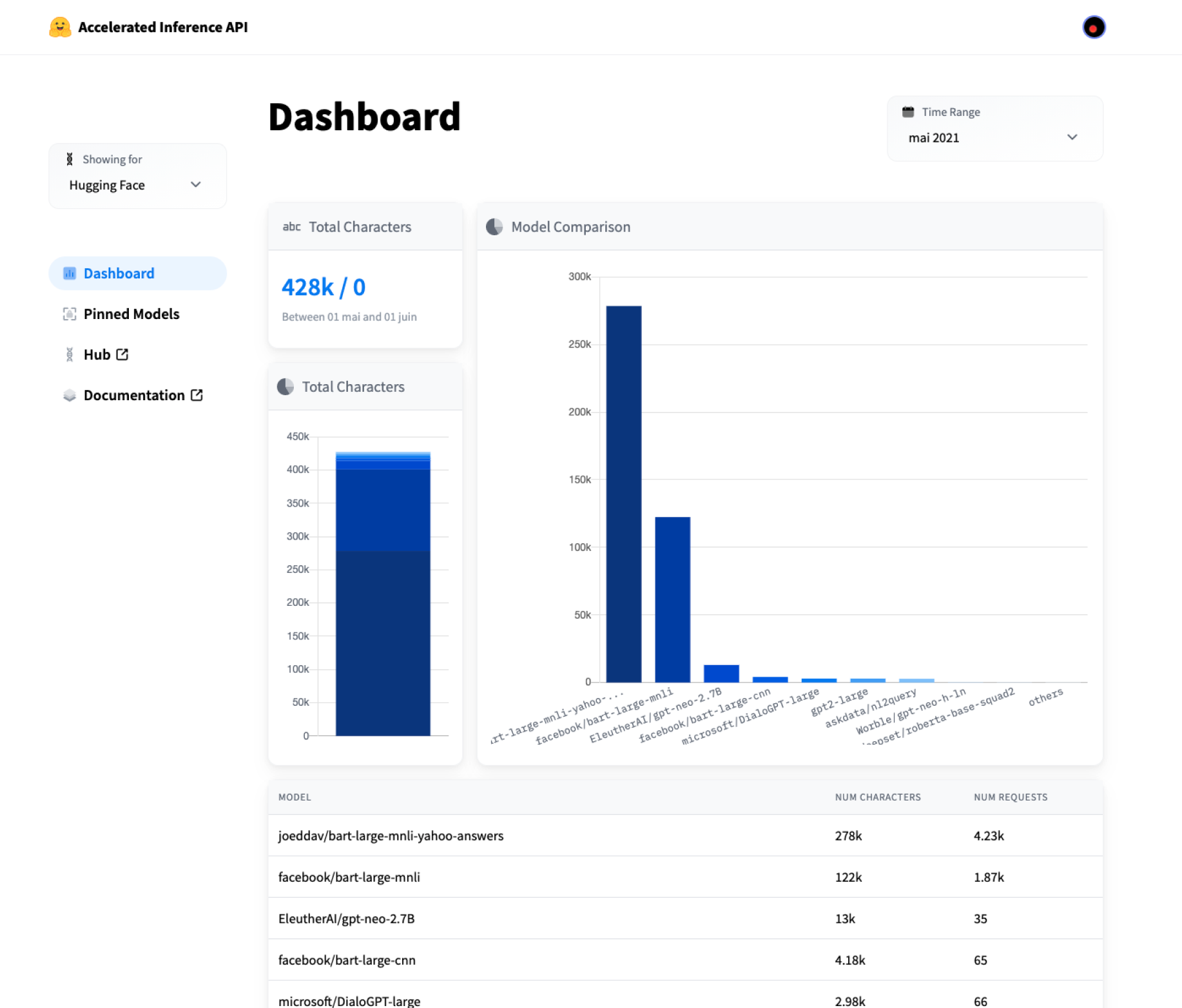Click the EleutherAI/gpt-neo-2.7B bar
The image size is (1182, 1008).
pyautogui.click(x=722, y=674)
